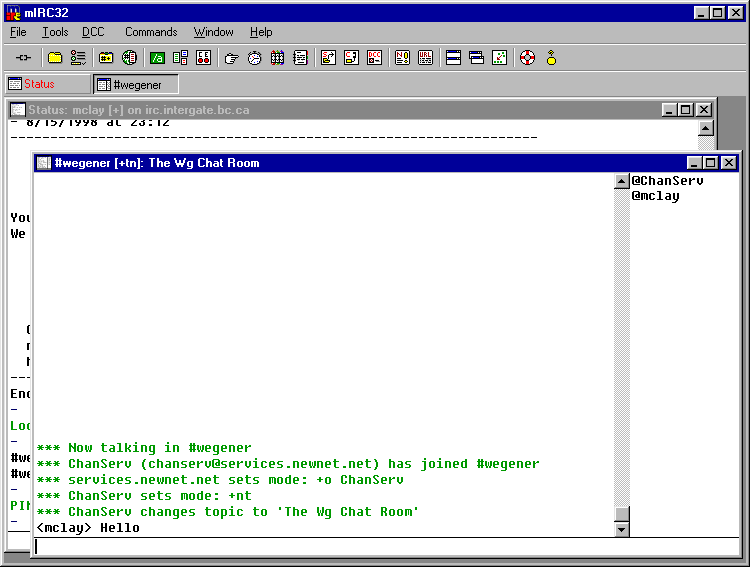Click the #wegener window title bar icon

(x=44, y=163)
